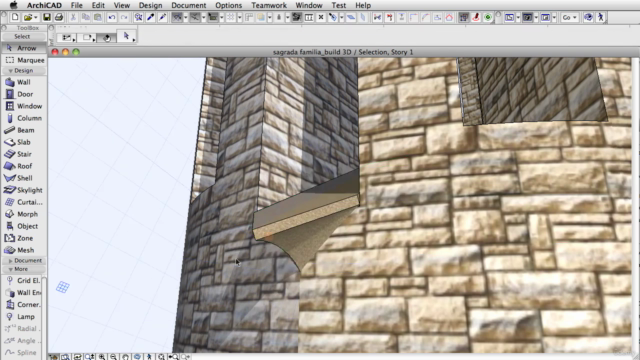This screenshot has width=640, height=360.
Task: Open the Document menu
Action: (189, 5)
